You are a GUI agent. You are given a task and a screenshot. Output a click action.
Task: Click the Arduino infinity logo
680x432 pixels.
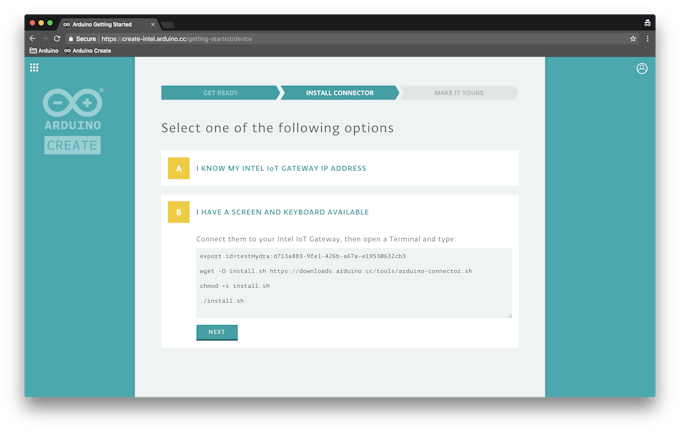click(73, 103)
